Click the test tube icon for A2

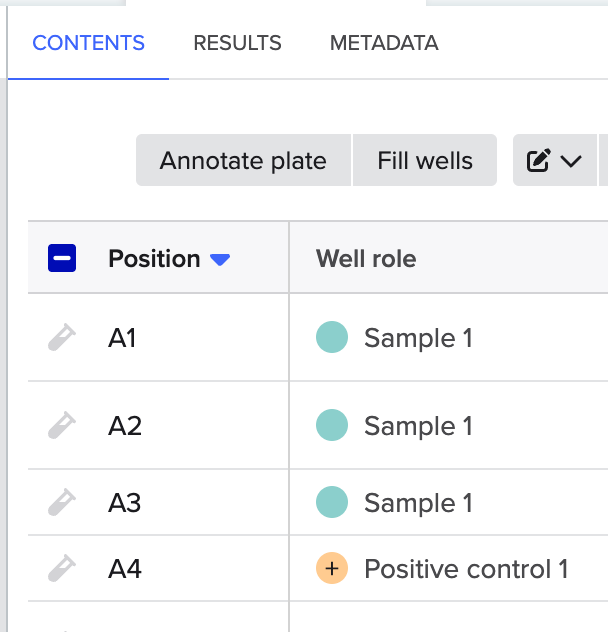(x=62, y=426)
